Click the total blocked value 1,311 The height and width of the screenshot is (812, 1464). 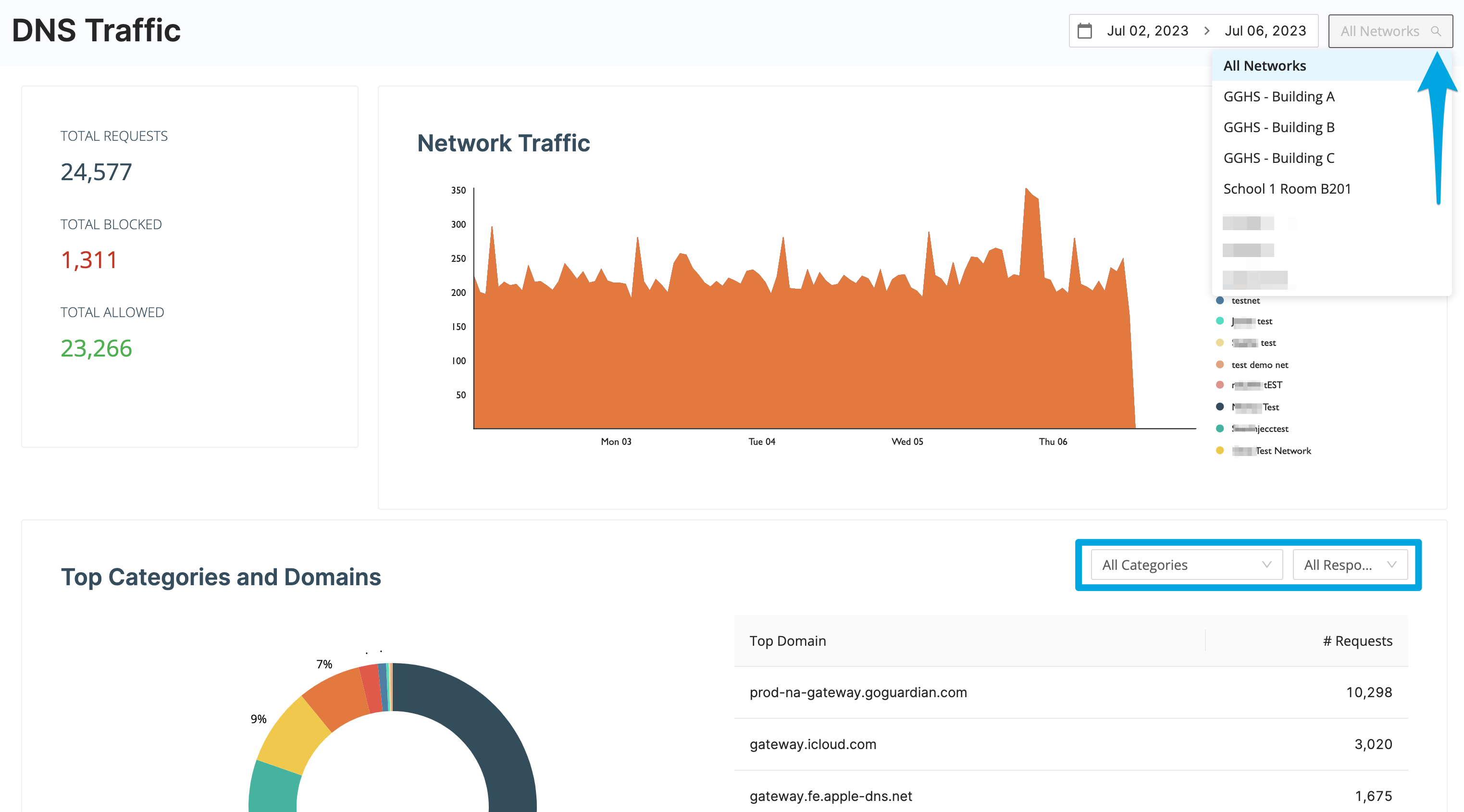tap(88, 260)
